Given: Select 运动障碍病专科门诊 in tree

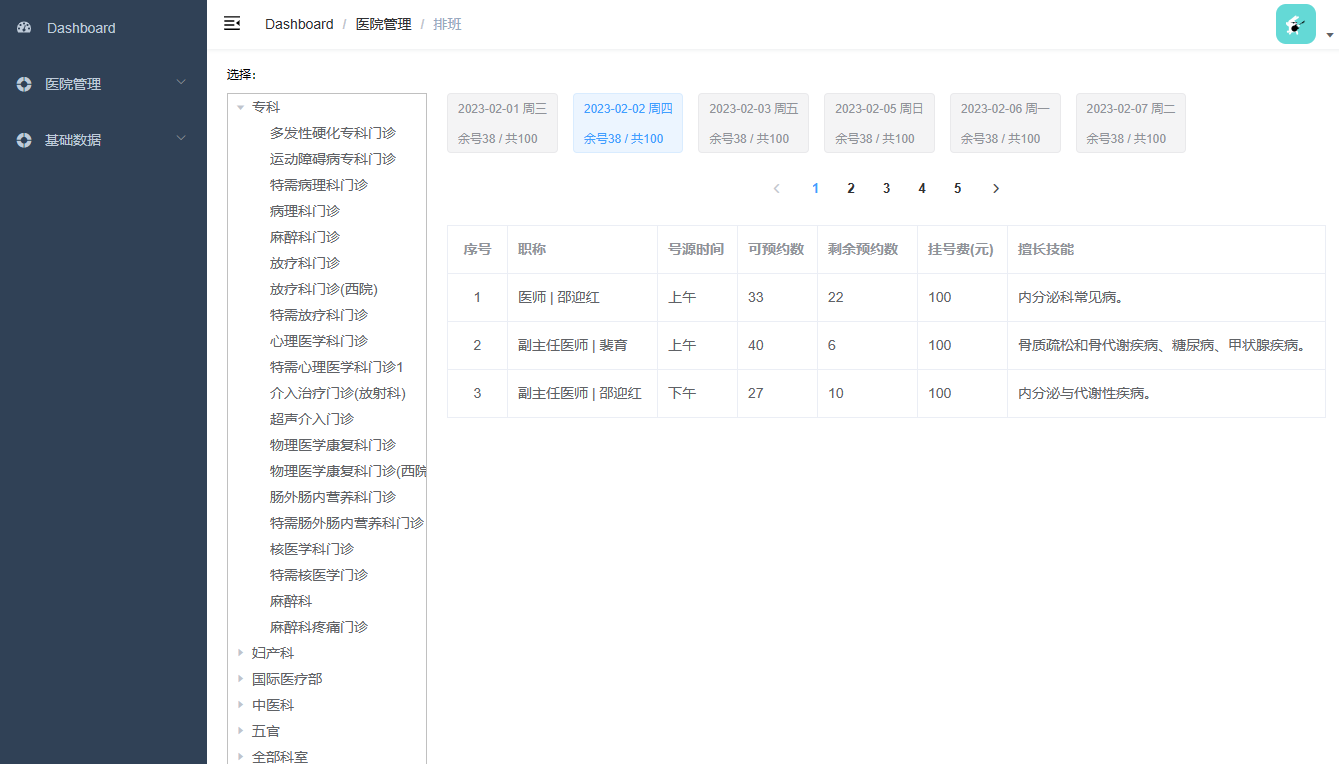Looking at the screenshot, I should pyautogui.click(x=333, y=159).
